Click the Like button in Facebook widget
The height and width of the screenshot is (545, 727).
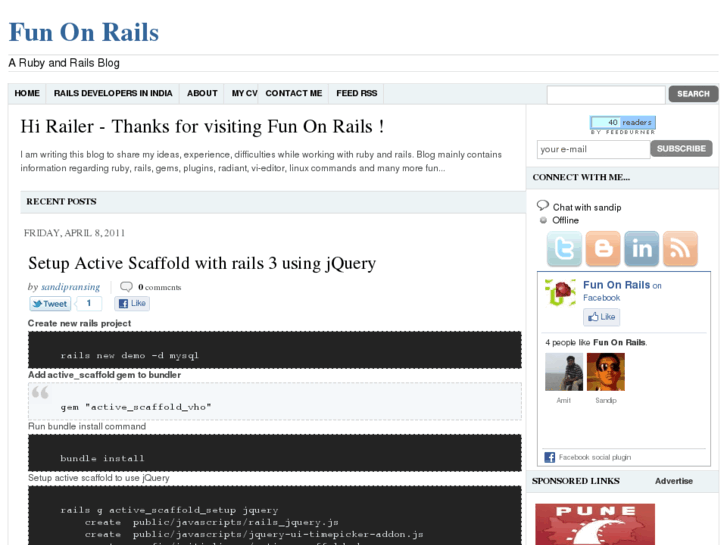601,317
